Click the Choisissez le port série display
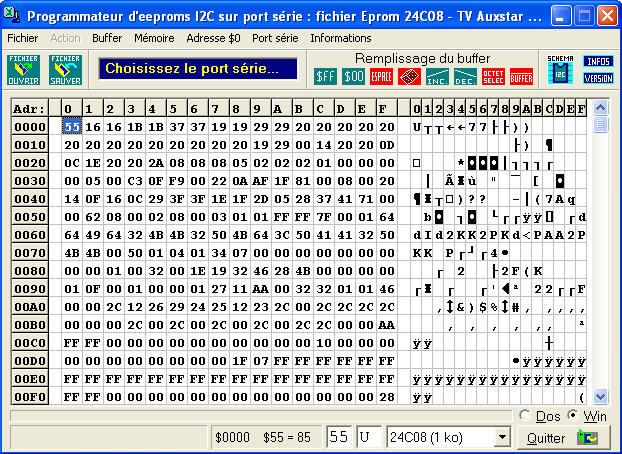Viewport: 622px width, 454px height. click(198, 69)
